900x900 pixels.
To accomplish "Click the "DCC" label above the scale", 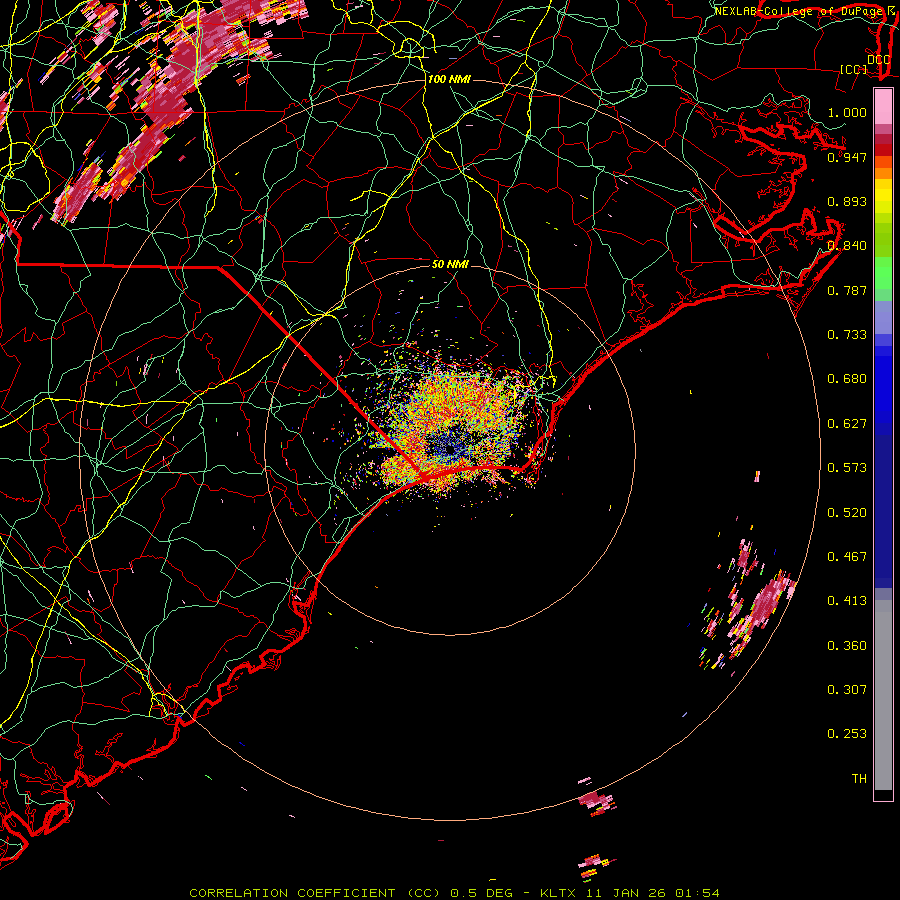I will pos(879,59).
